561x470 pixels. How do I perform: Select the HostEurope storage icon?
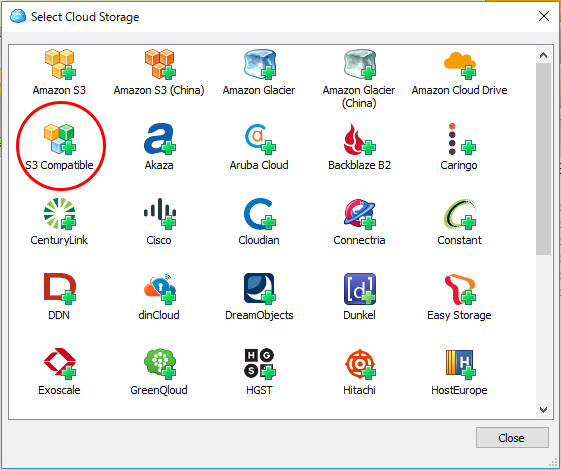click(460, 364)
